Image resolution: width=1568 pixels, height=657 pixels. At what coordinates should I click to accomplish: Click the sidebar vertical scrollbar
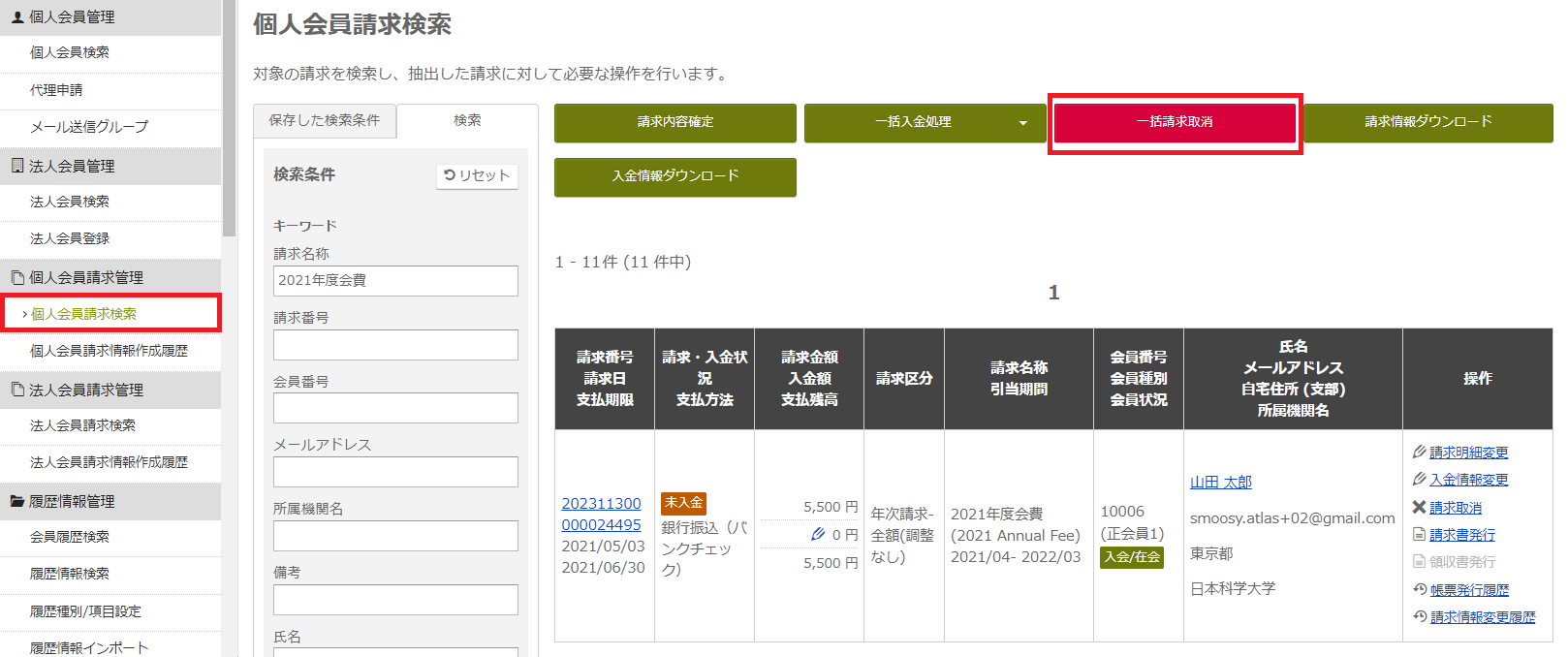point(230,116)
